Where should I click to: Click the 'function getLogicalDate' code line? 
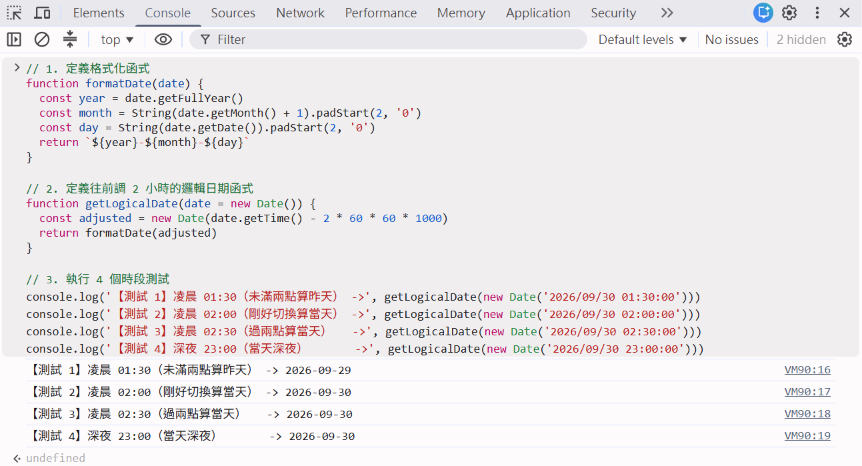(171, 203)
